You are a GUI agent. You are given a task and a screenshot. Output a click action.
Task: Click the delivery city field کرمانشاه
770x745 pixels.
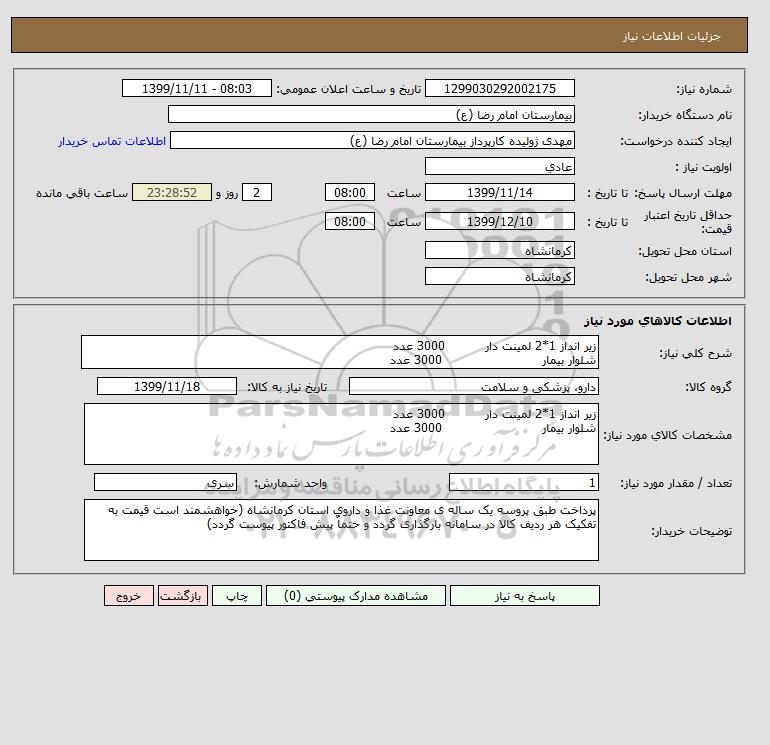point(499,276)
